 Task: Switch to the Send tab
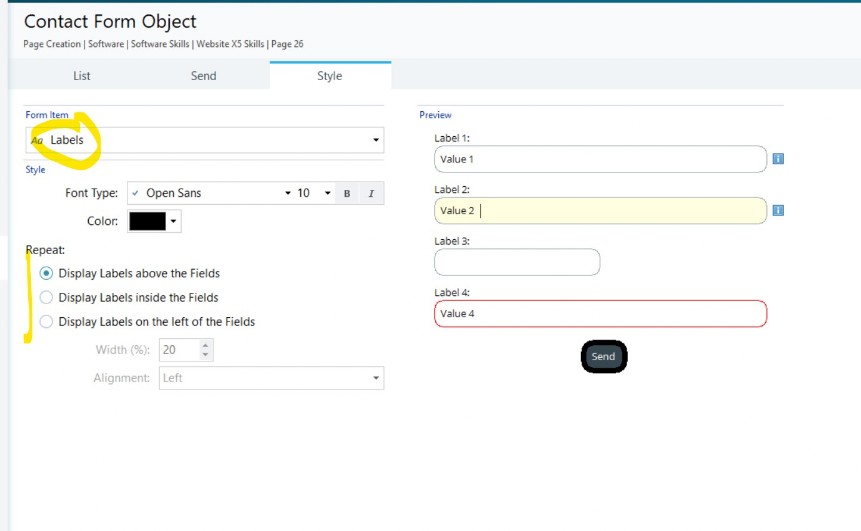[203, 76]
